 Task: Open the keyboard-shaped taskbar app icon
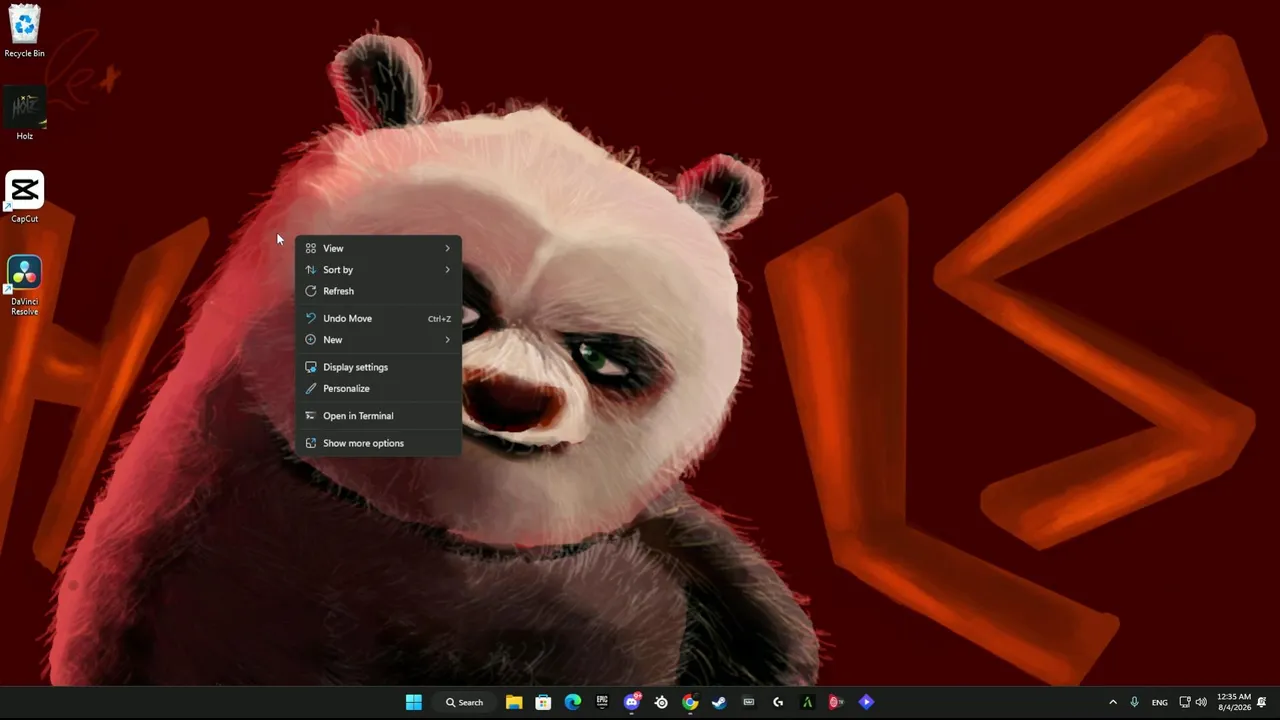coord(749,702)
